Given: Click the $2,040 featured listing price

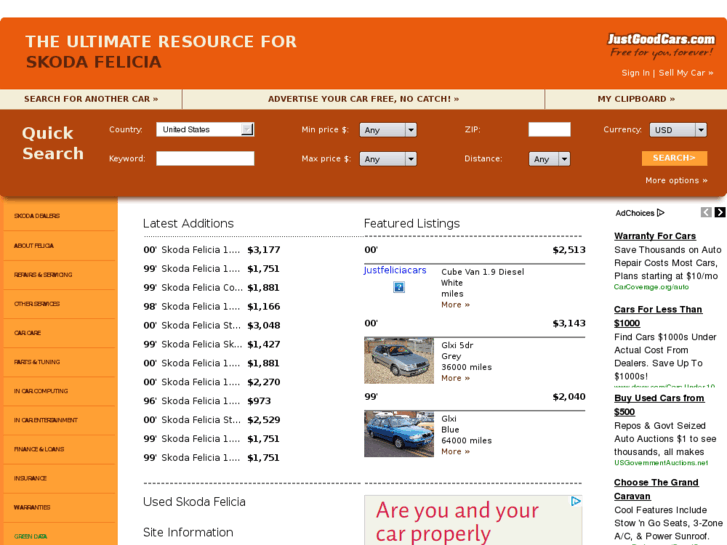Looking at the screenshot, I should [x=569, y=397].
